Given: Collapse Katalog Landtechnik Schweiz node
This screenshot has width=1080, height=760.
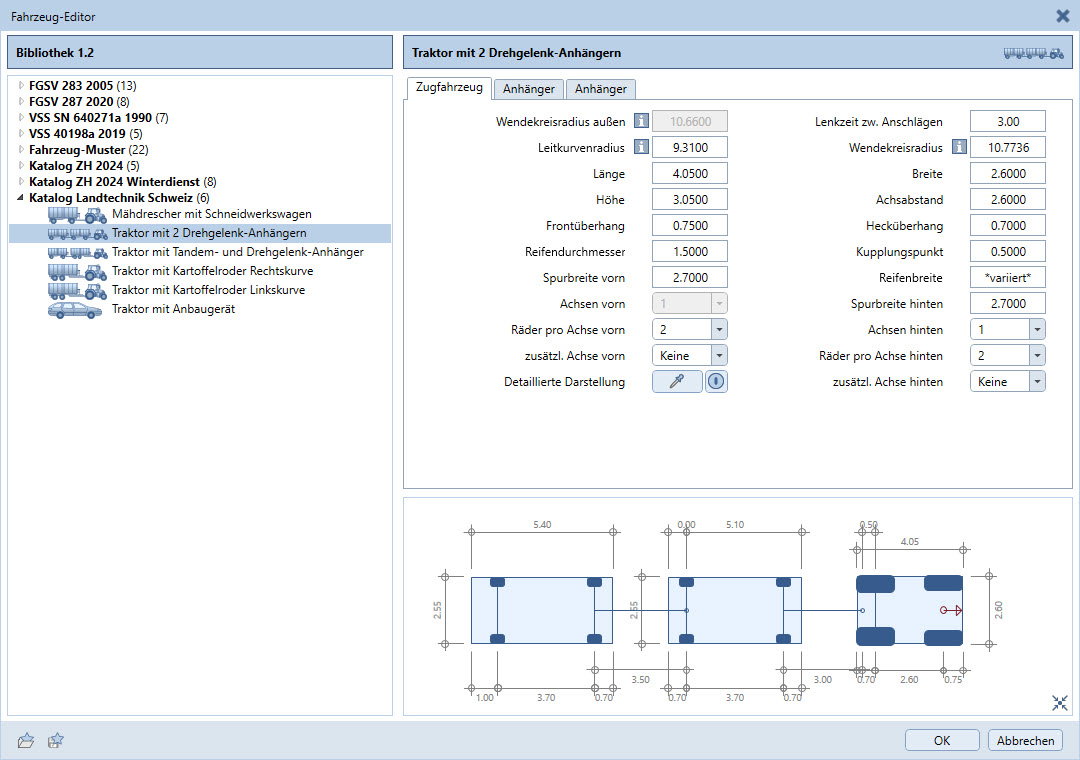Looking at the screenshot, I should [x=21, y=198].
